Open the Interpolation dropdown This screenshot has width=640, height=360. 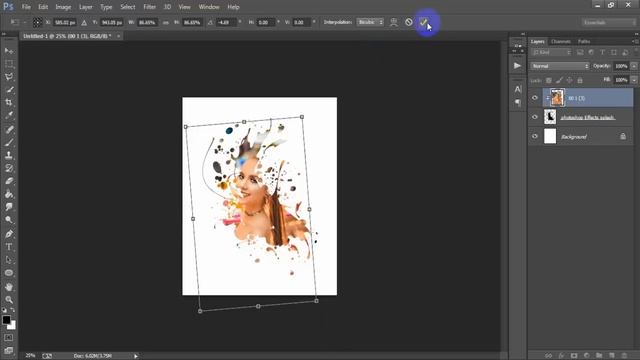click(370, 22)
